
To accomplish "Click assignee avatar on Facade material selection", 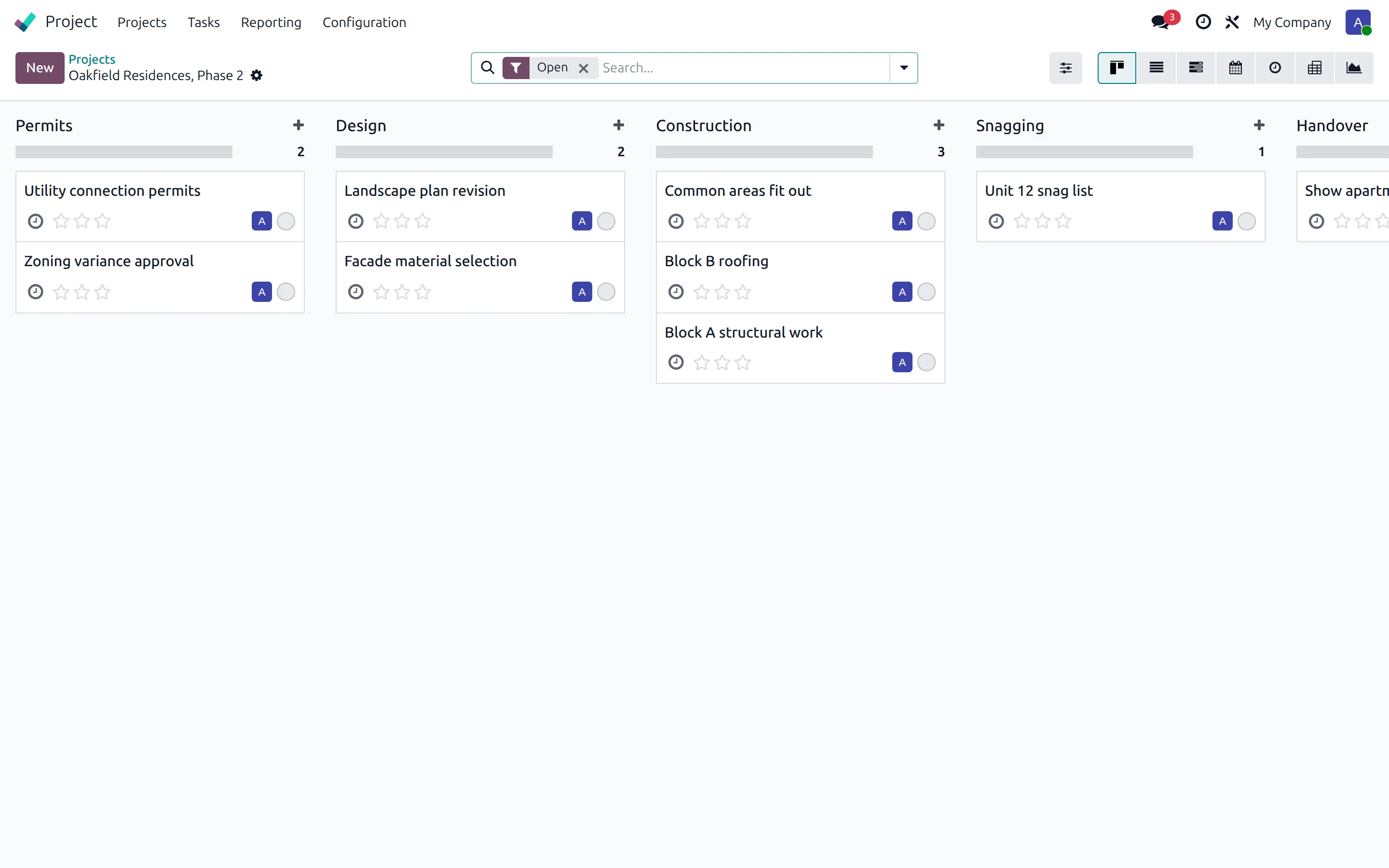I will coord(582,292).
